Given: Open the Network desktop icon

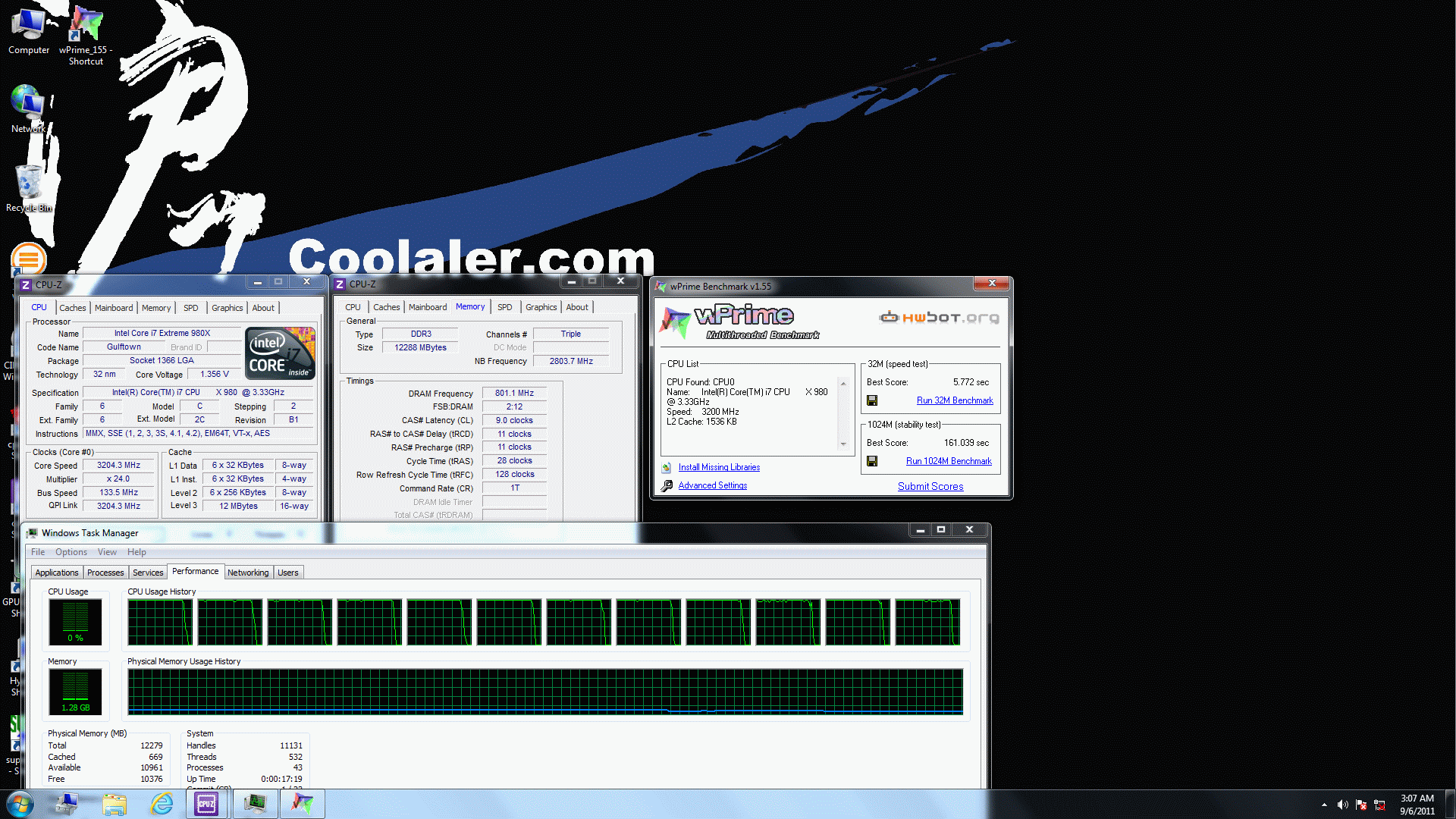Looking at the screenshot, I should point(28,108).
